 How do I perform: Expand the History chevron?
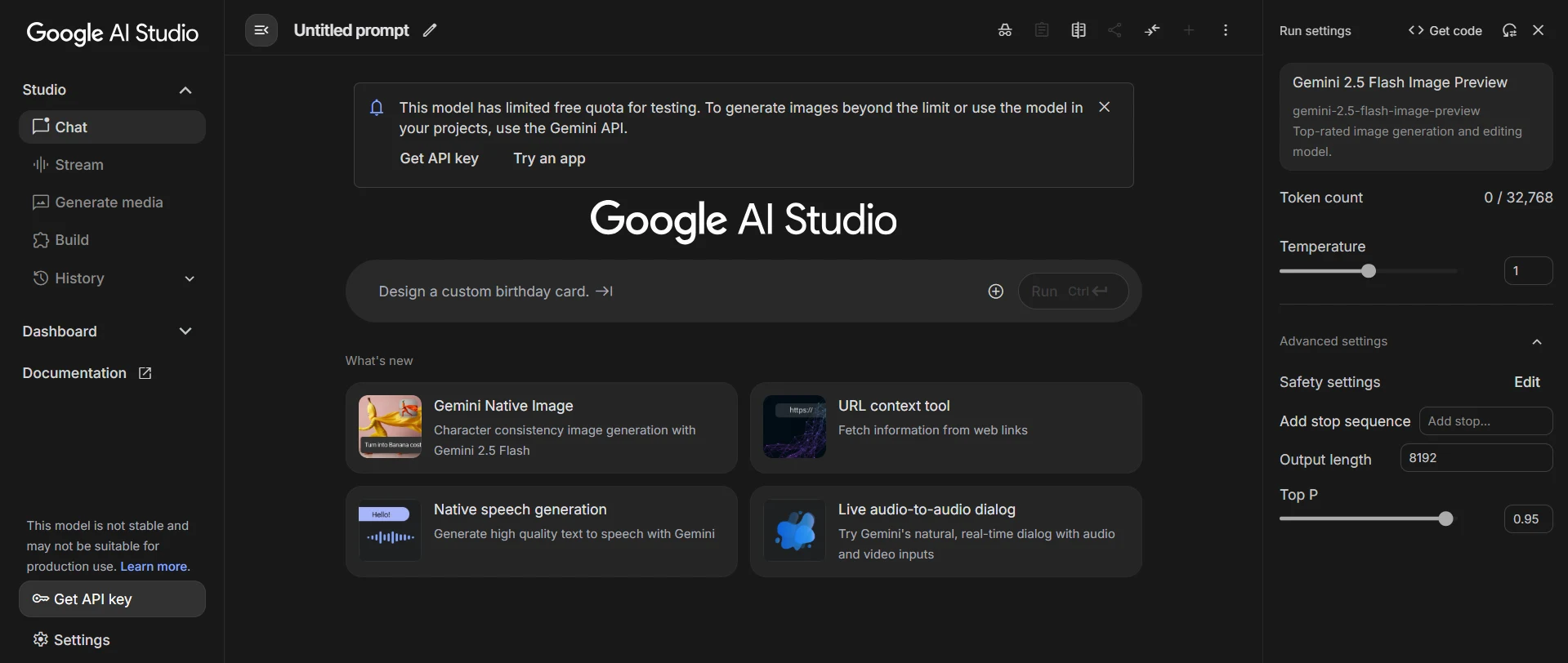click(190, 278)
